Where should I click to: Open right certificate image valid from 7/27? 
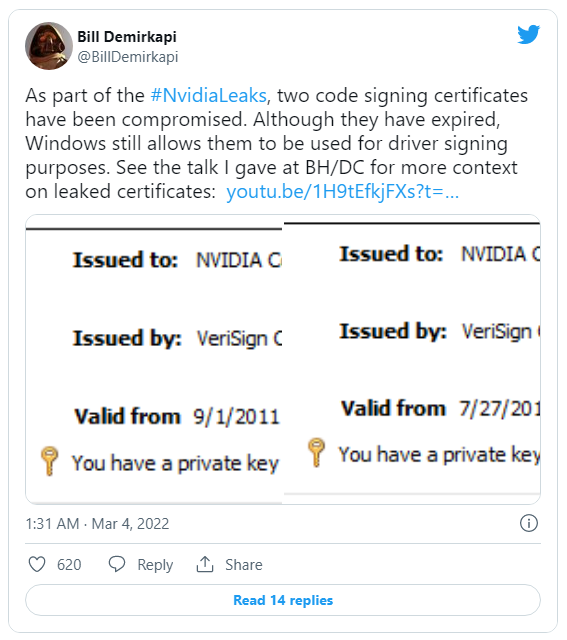click(412, 359)
